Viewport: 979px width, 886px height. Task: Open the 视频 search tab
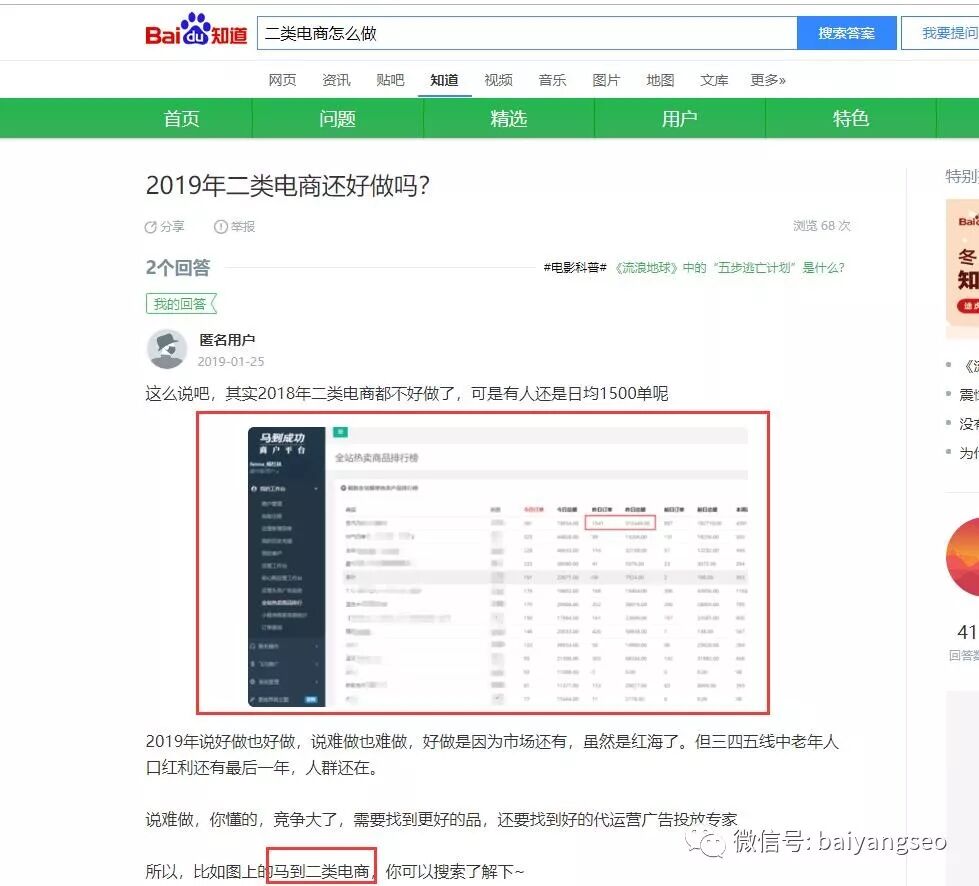click(x=498, y=80)
